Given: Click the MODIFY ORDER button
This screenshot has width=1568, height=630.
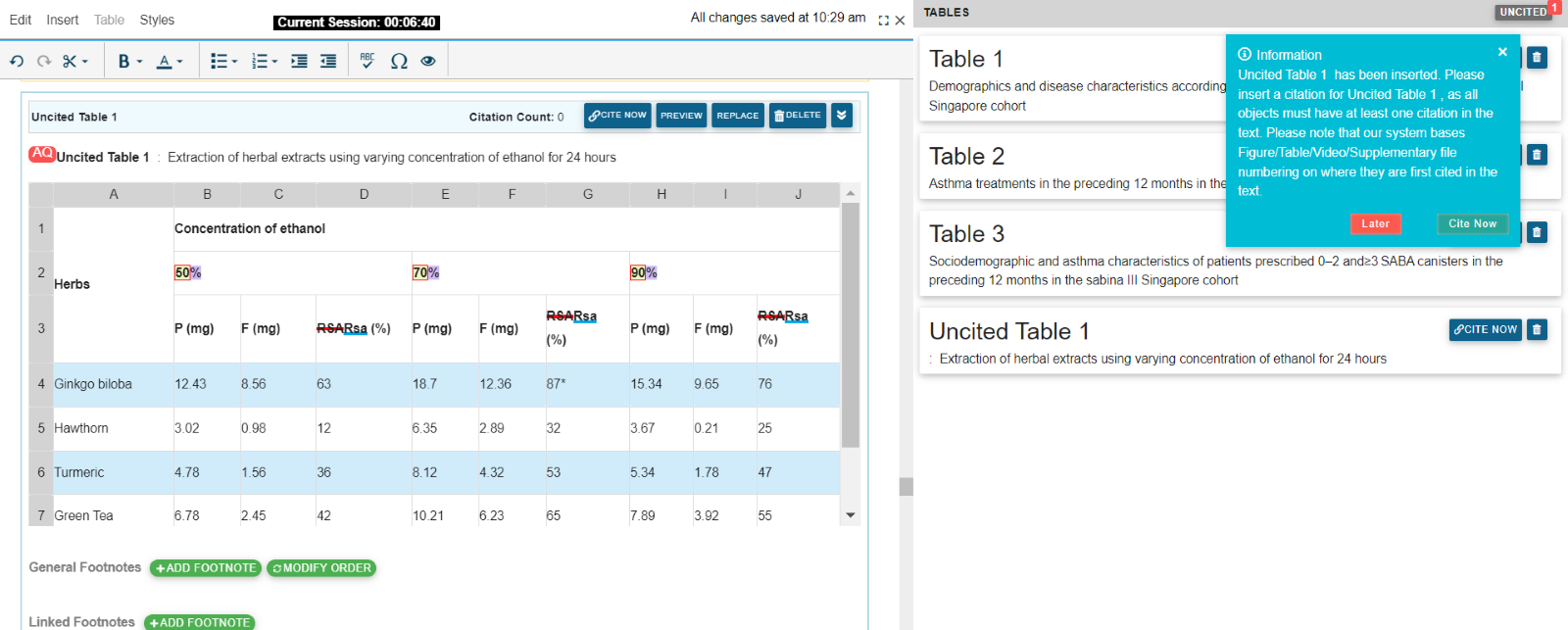Looking at the screenshot, I should point(321,568).
